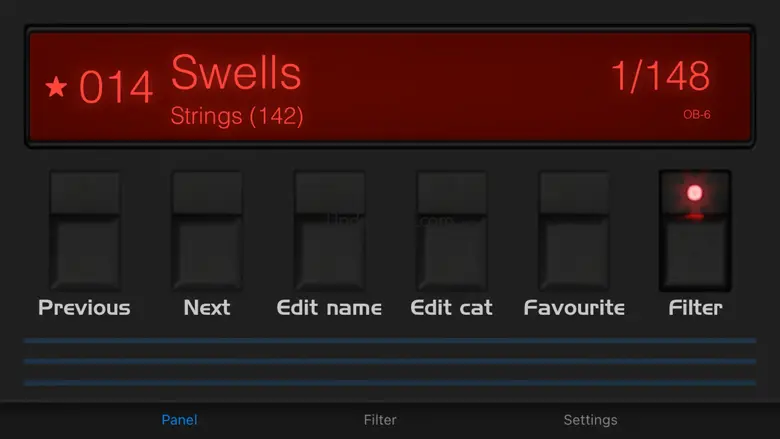Click the star icon beside patch 014

(56, 87)
